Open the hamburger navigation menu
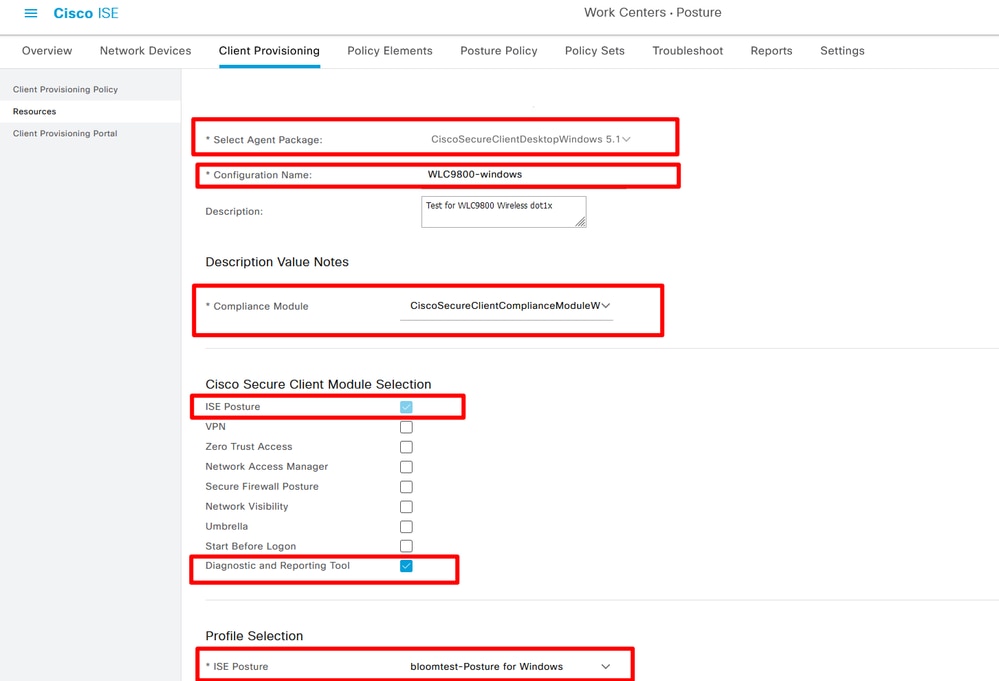 [x=31, y=13]
